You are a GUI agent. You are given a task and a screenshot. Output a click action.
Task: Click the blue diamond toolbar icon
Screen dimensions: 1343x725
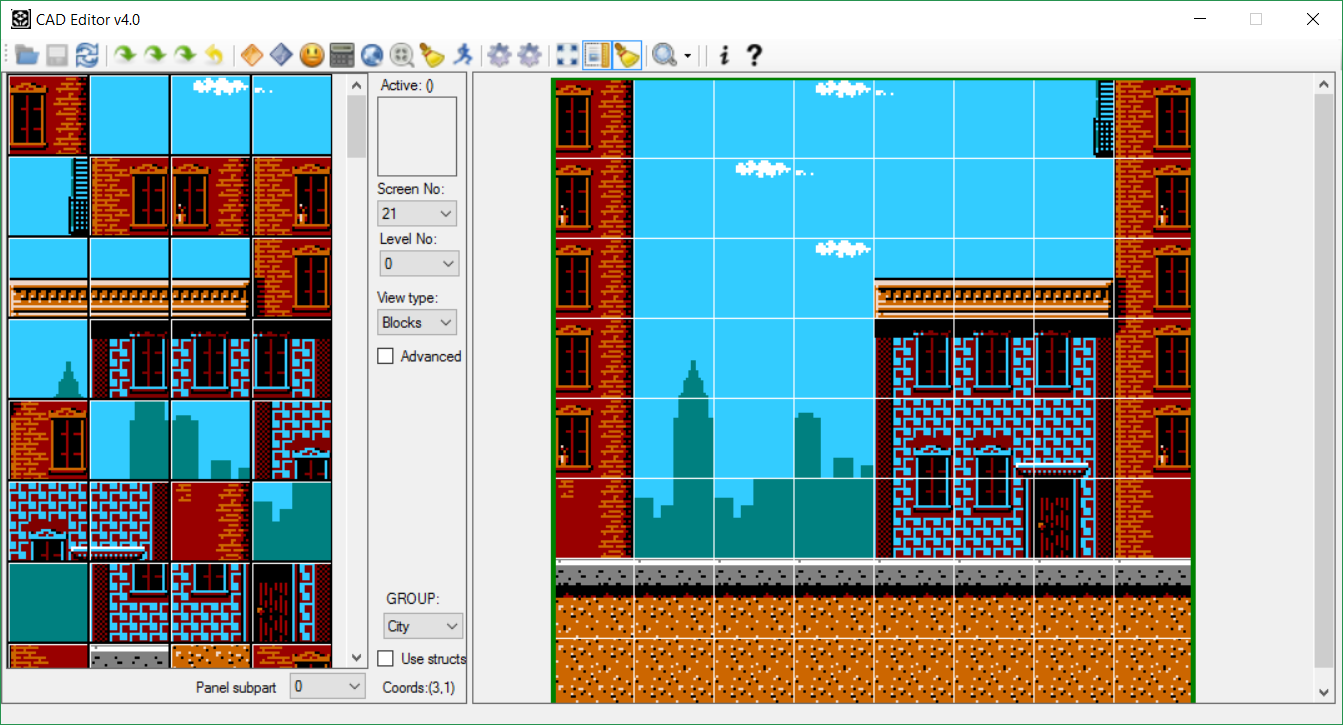click(282, 55)
